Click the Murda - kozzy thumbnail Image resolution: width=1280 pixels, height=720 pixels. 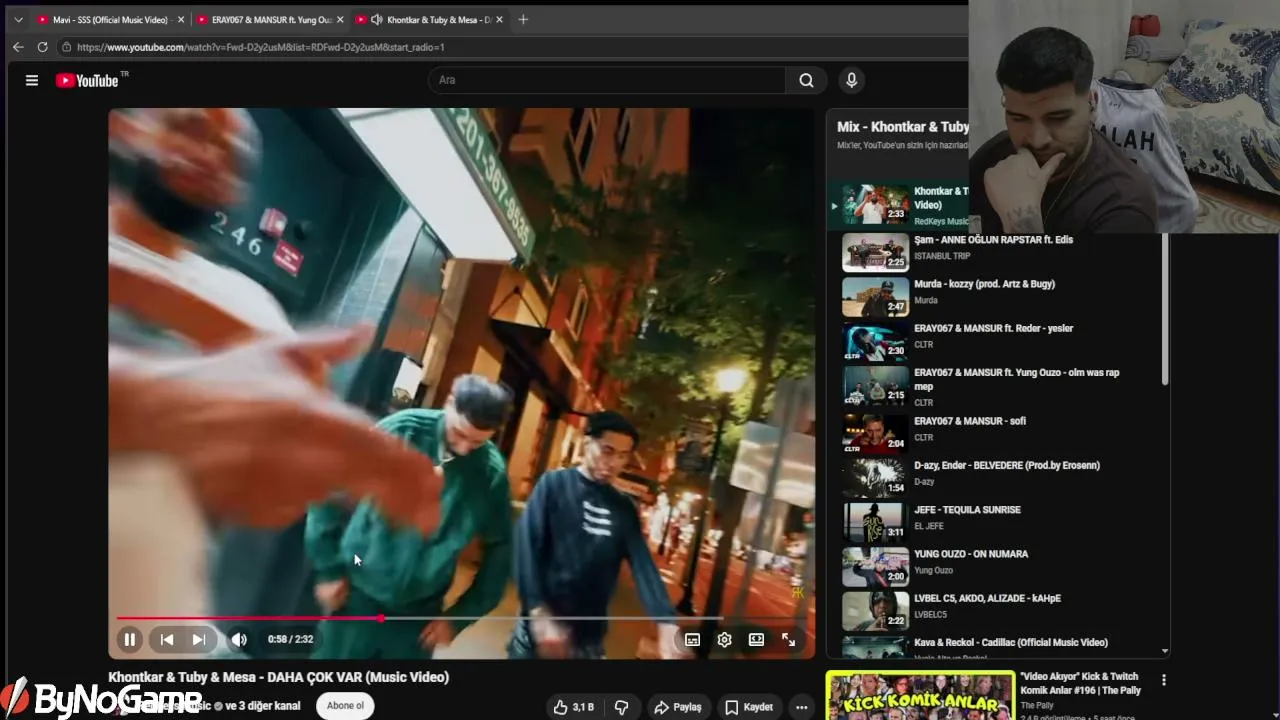[875, 297]
